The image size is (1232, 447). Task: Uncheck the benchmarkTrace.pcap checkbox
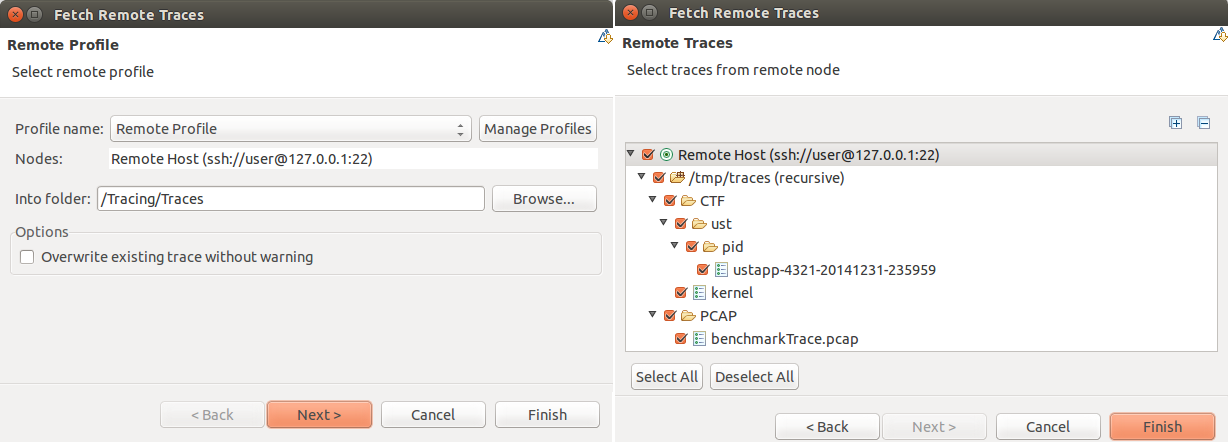coord(681,339)
